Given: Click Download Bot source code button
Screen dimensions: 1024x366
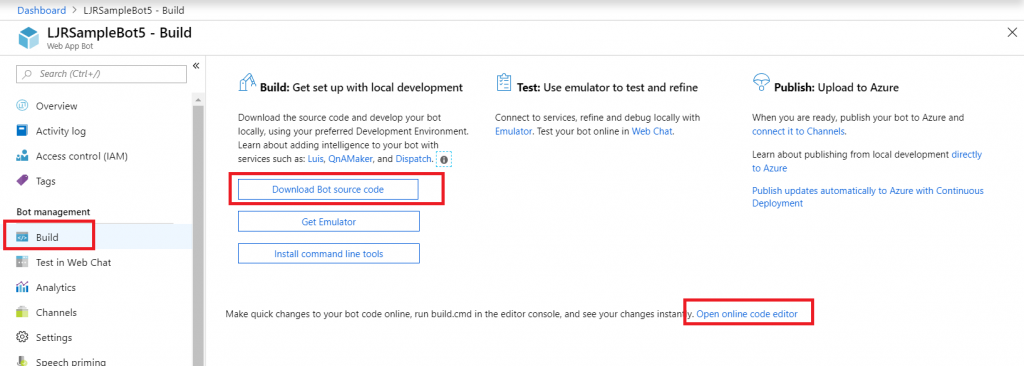Looking at the screenshot, I should coord(328,189).
